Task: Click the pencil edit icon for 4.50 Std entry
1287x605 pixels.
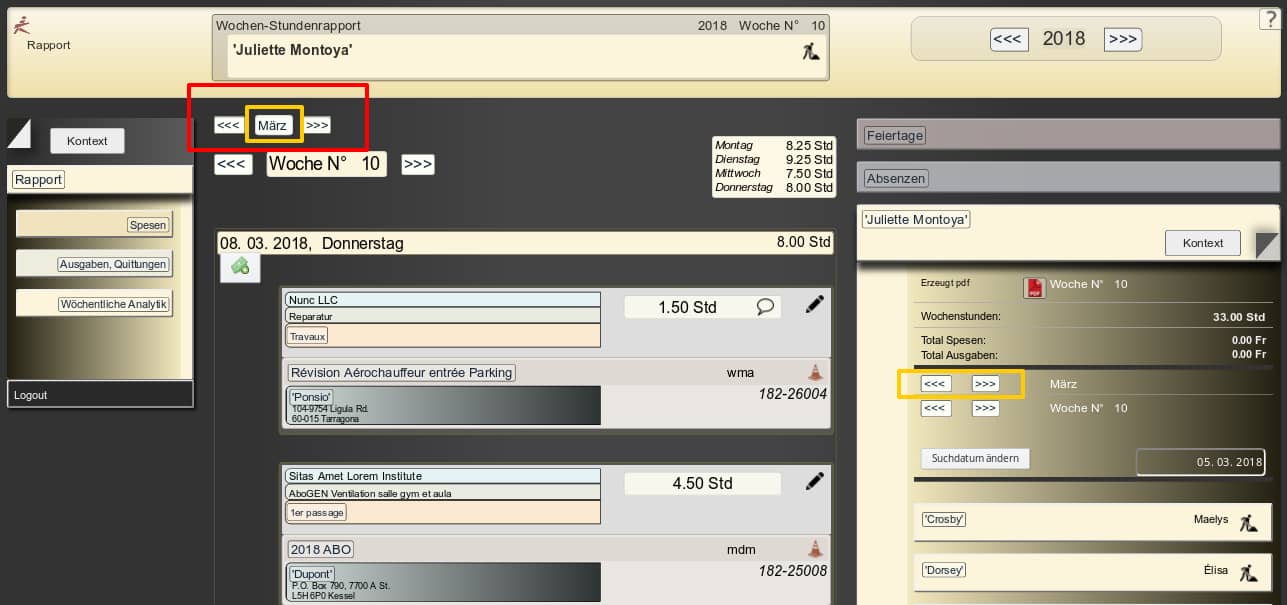Action: pyautogui.click(x=815, y=482)
